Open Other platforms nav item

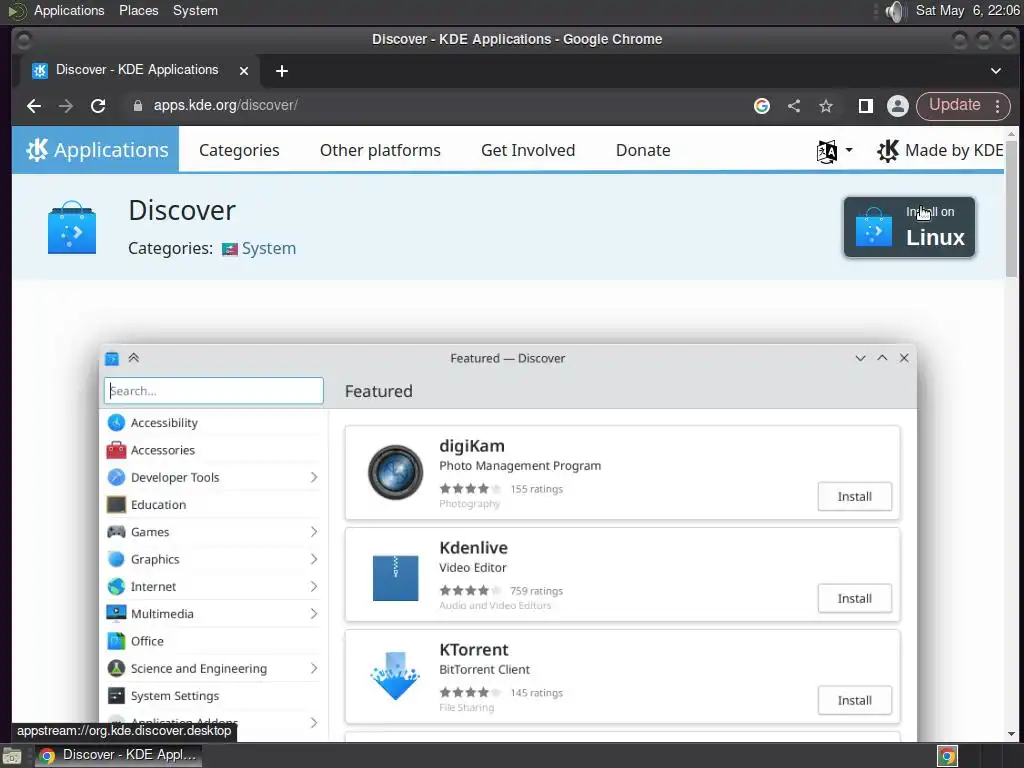380,150
